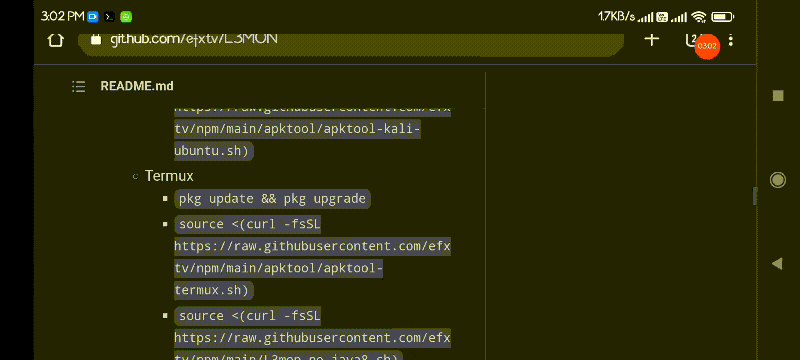
Task: Tap green face icon in status bar
Action: tap(126, 17)
